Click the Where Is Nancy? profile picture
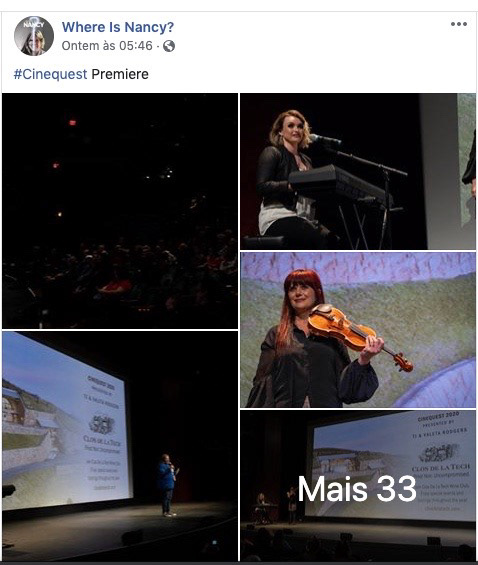Viewport: 478px width, 565px height. [x=34, y=36]
